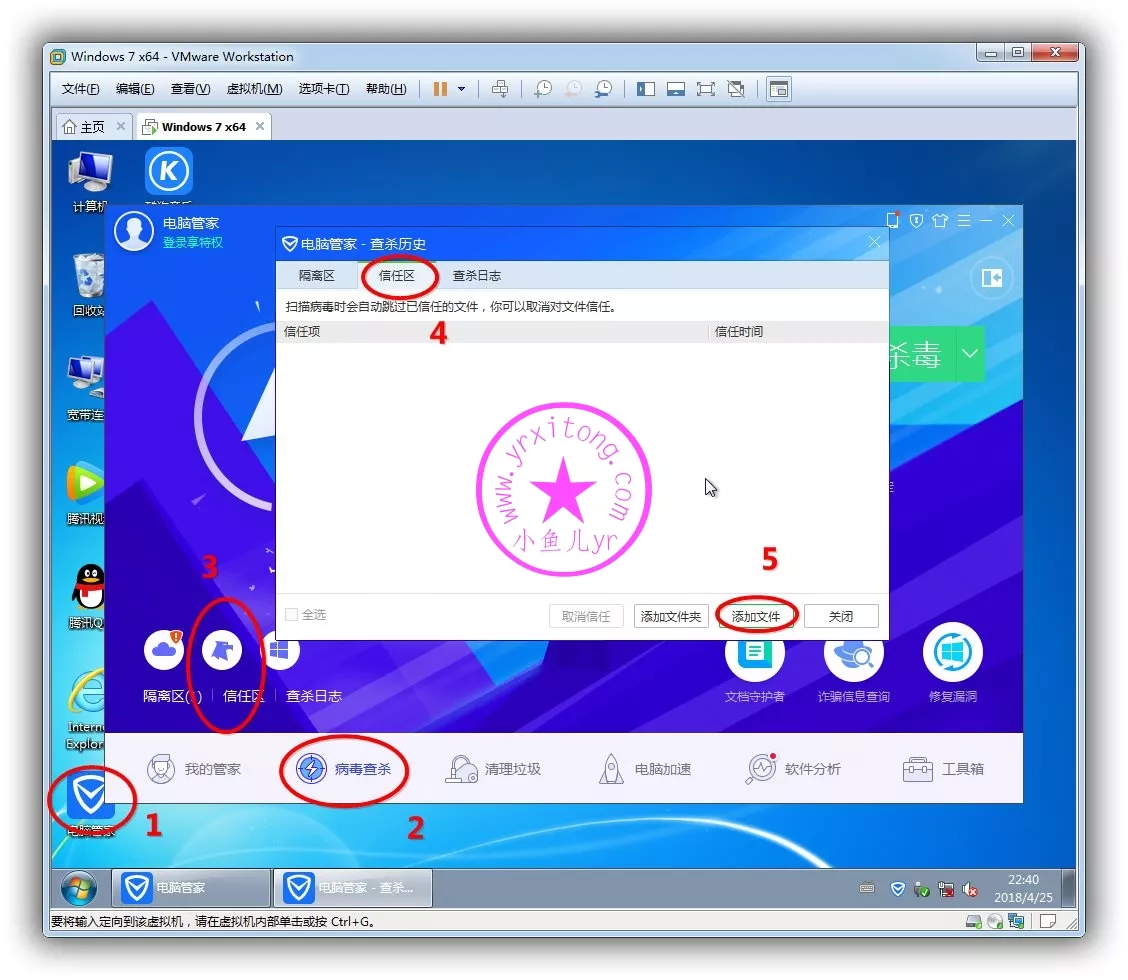
Task: Click the Windows Start button
Action: click(78, 887)
